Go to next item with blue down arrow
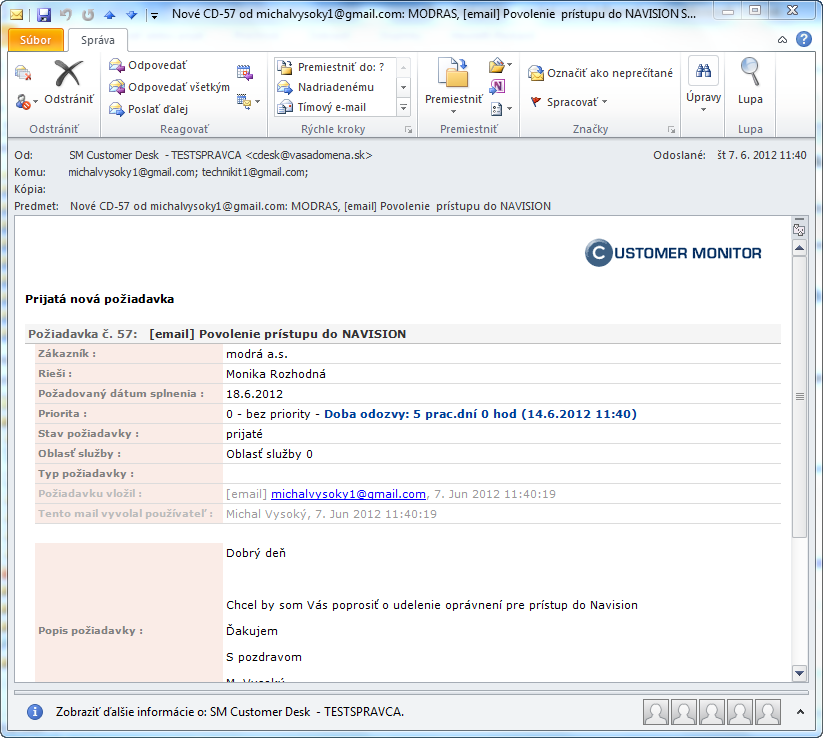Viewport: 823px width, 738px height. [131, 15]
